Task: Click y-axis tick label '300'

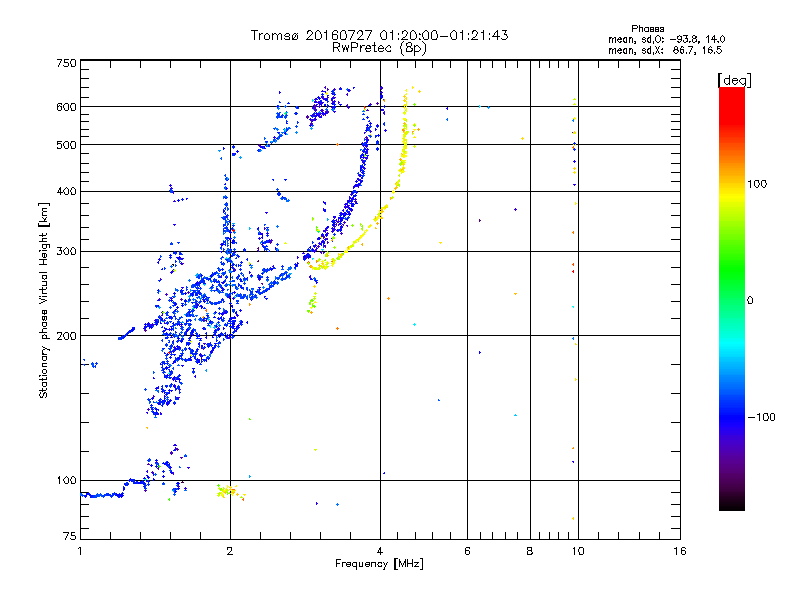Action: (x=66, y=252)
